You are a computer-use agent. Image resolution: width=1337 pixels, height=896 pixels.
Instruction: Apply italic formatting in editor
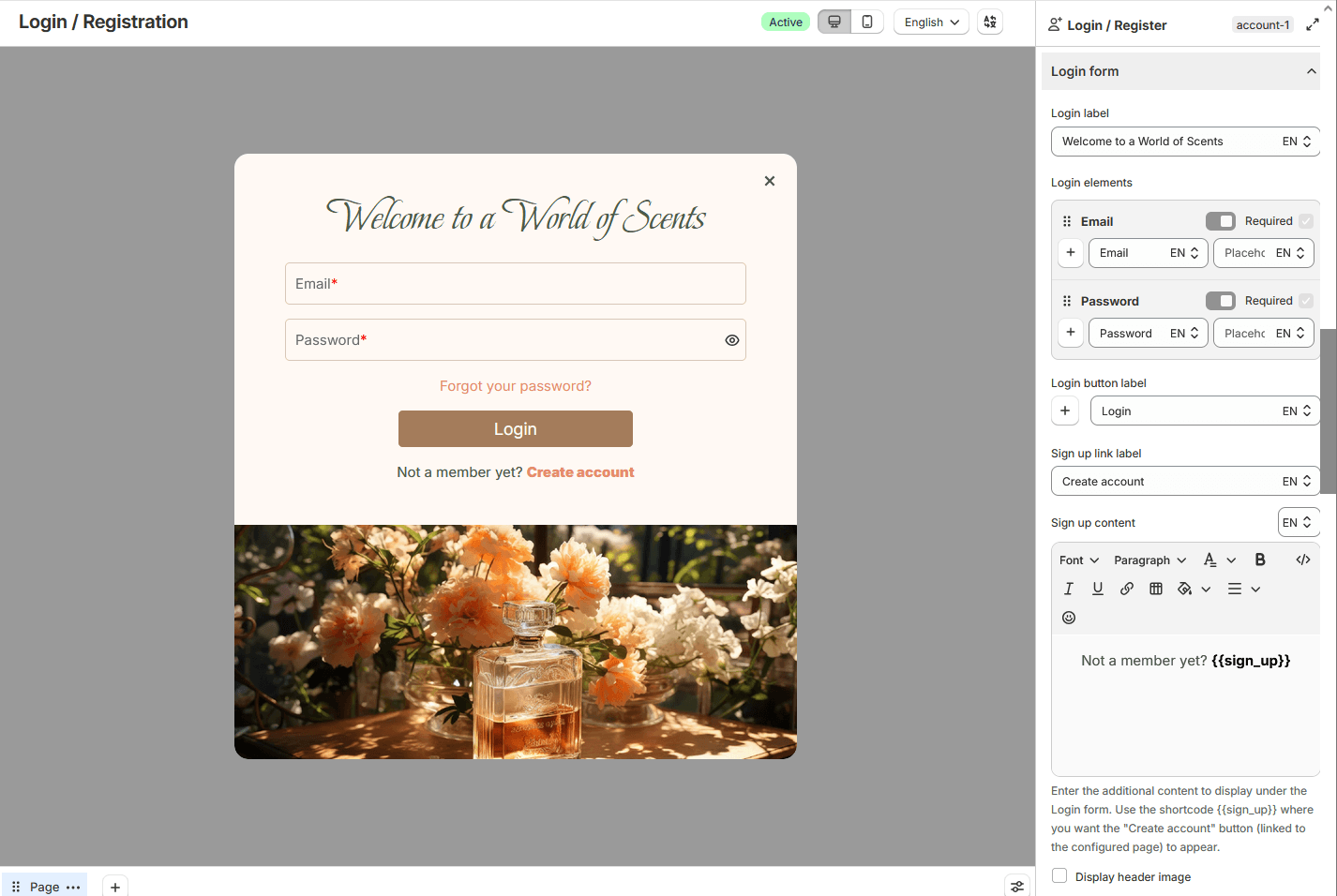(1069, 589)
